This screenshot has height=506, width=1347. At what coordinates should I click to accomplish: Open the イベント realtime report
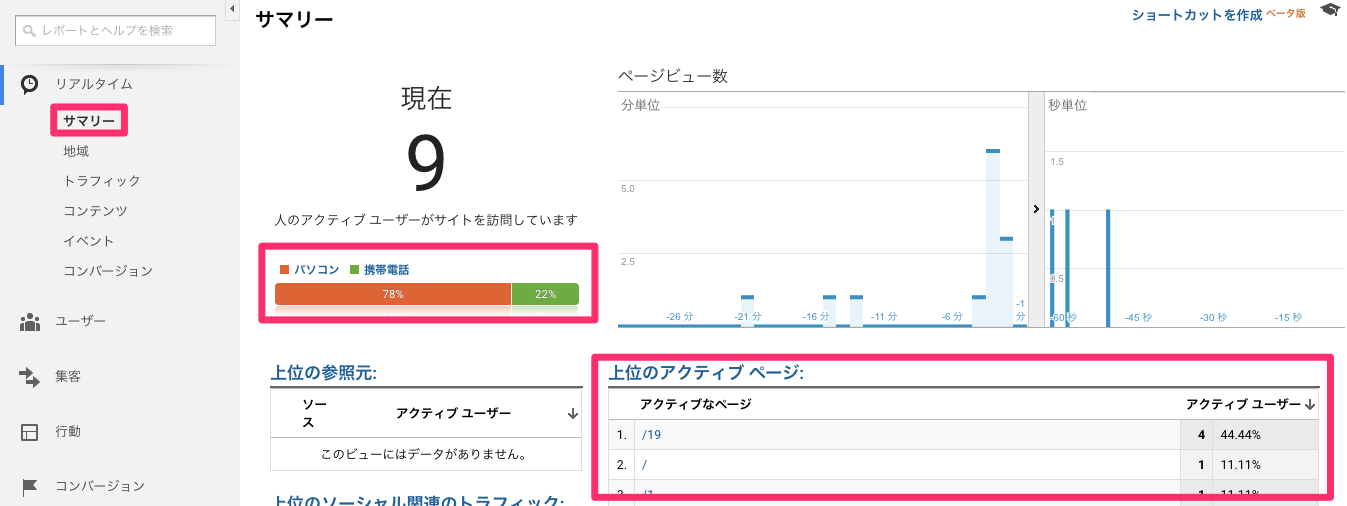[x=89, y=241]
